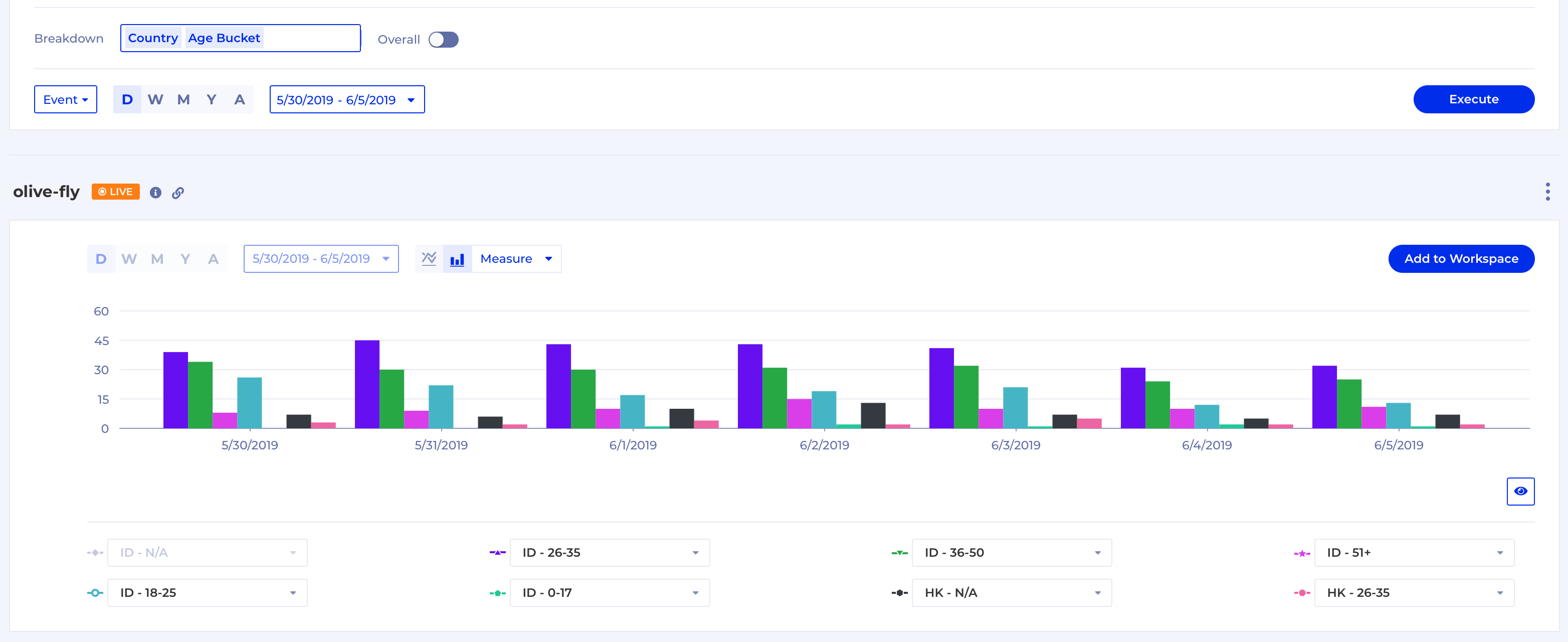Click the HK - N/A black legend marker

899,593
